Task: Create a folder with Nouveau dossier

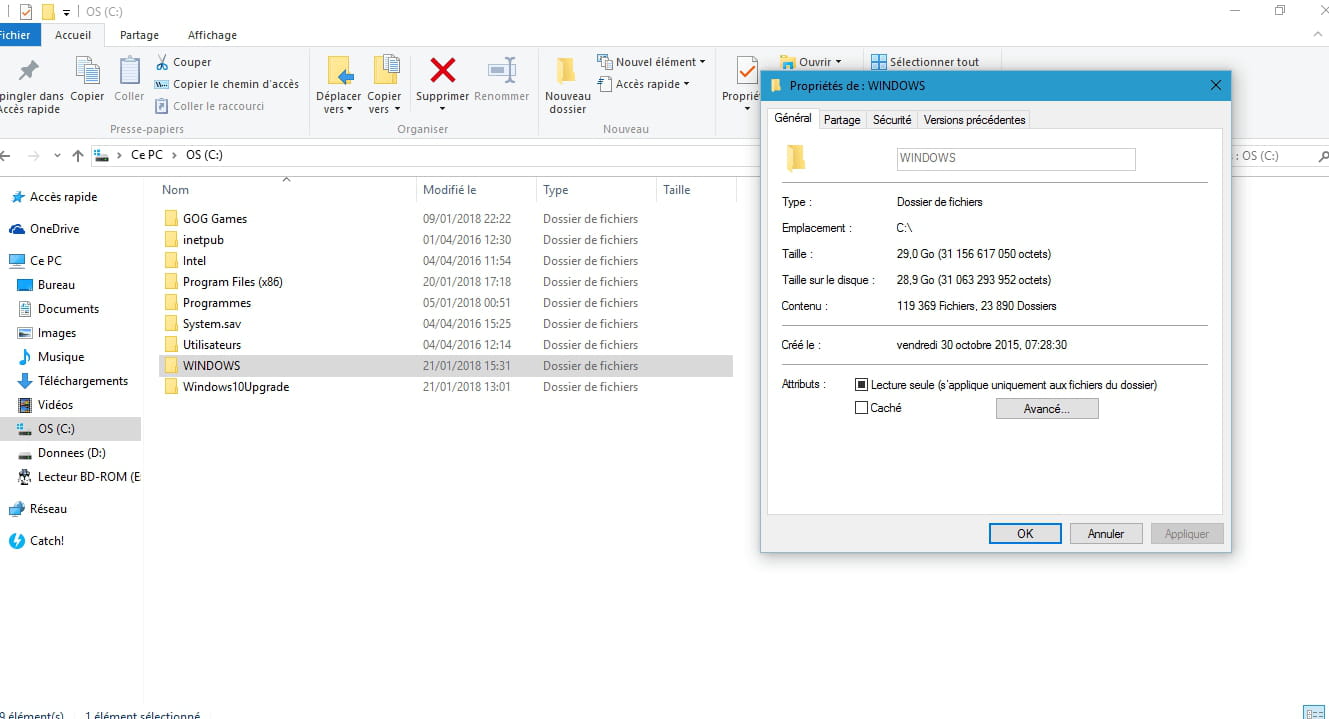Action: point(567,85)
